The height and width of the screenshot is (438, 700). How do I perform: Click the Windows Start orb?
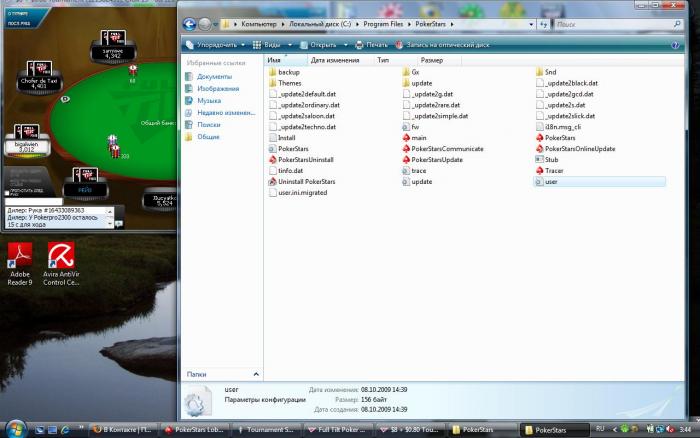[16, 429]
